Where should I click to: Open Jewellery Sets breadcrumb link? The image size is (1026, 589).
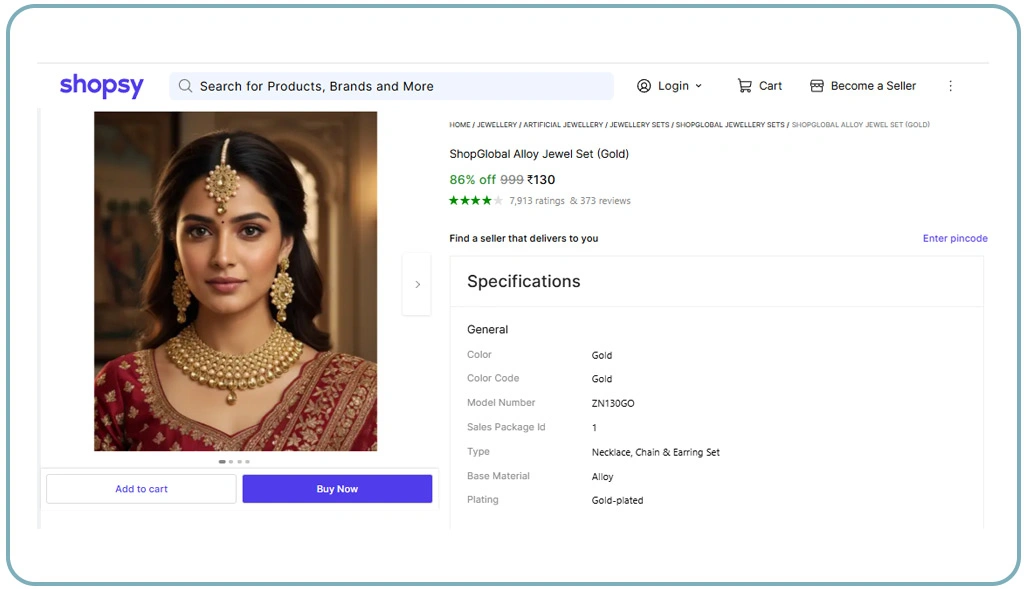tap(639, 125)
